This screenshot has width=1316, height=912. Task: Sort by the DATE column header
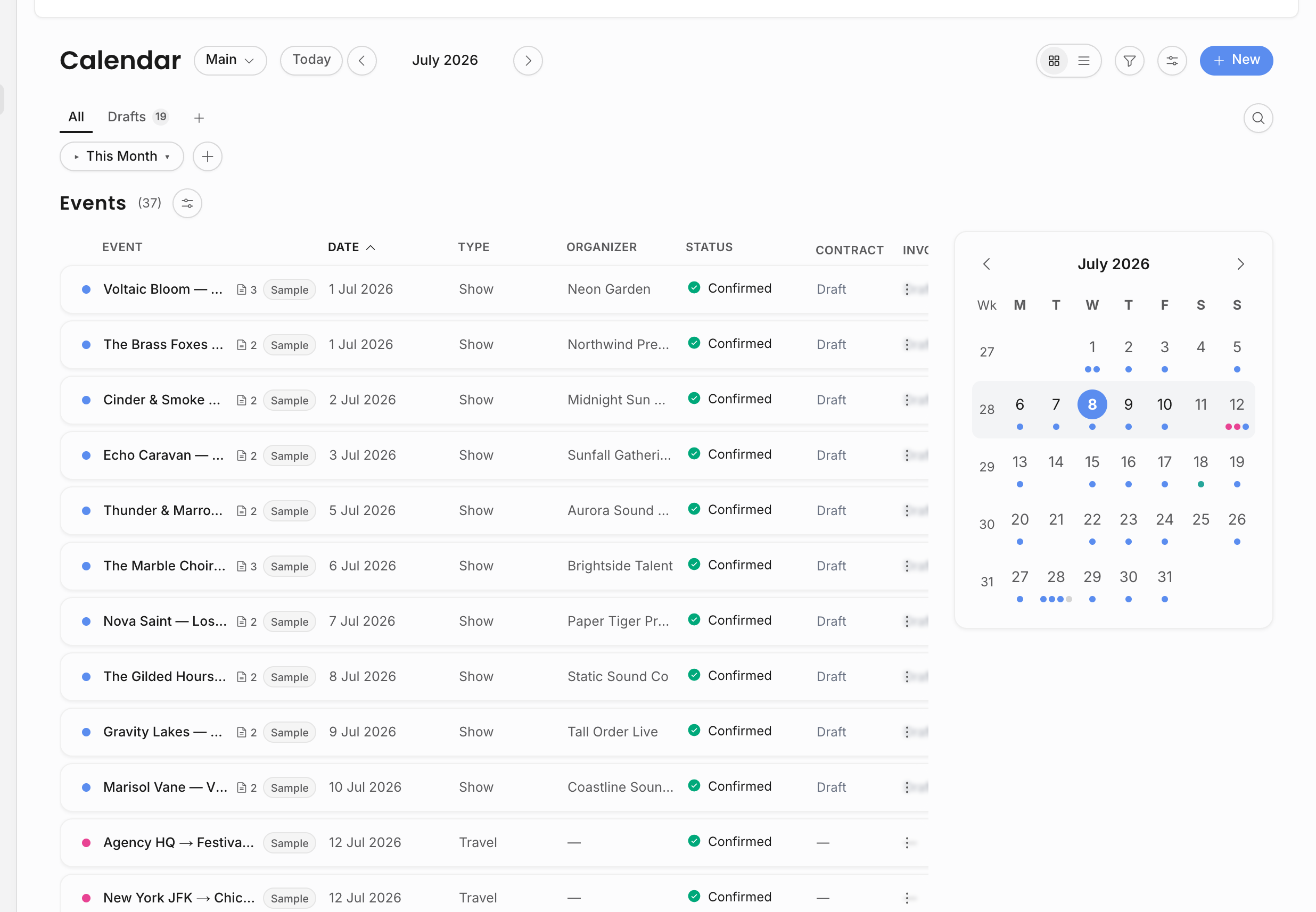(x=351, y=247)
